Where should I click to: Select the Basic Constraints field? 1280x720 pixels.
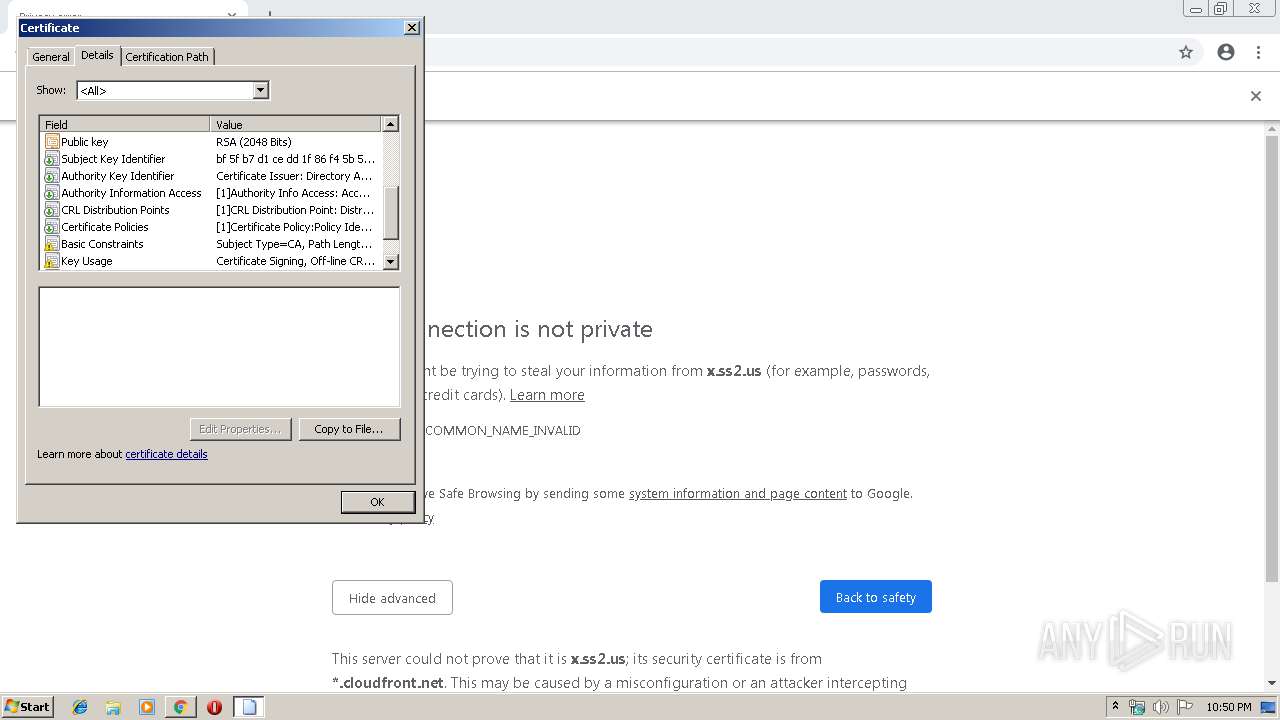pyautogui.click(x=211, y=244)
